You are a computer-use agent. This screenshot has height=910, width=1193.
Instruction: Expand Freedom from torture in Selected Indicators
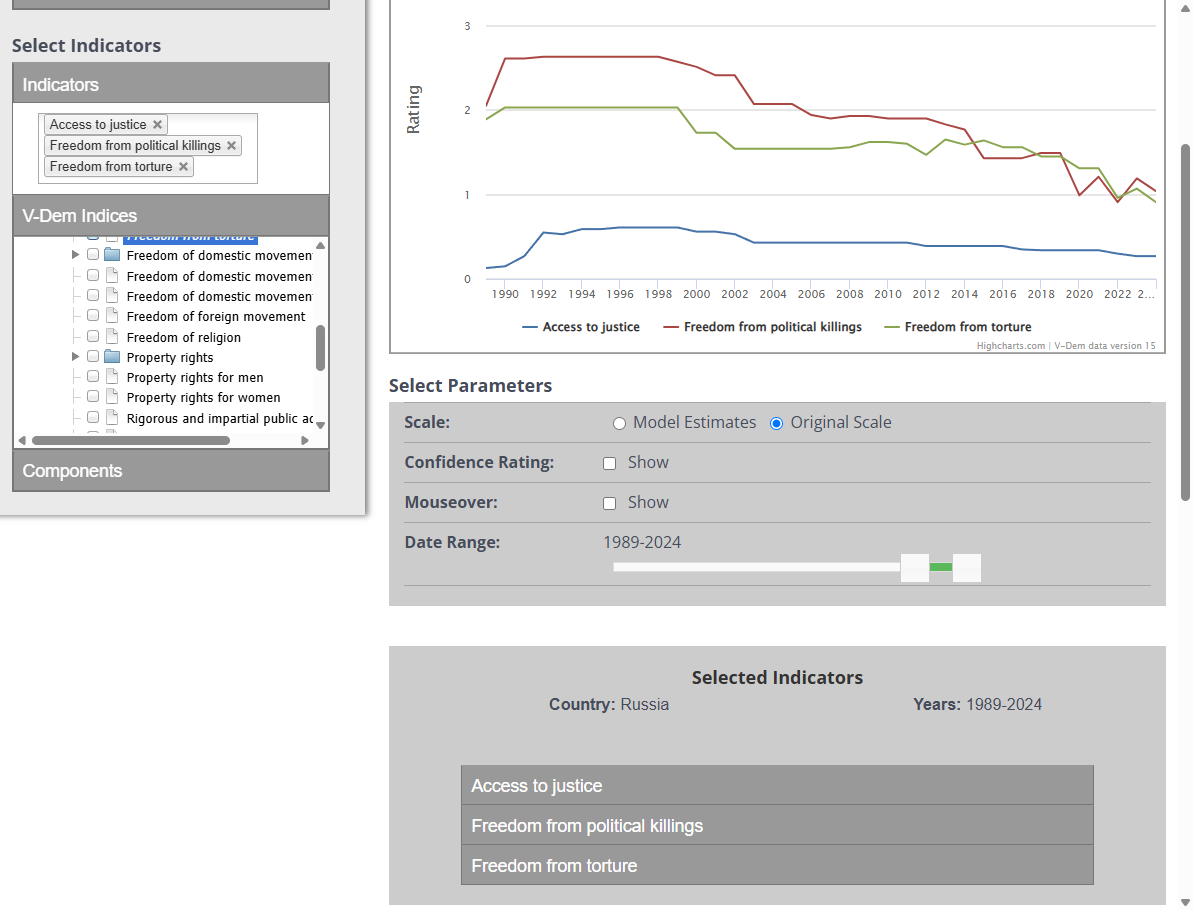pos(777,865)
